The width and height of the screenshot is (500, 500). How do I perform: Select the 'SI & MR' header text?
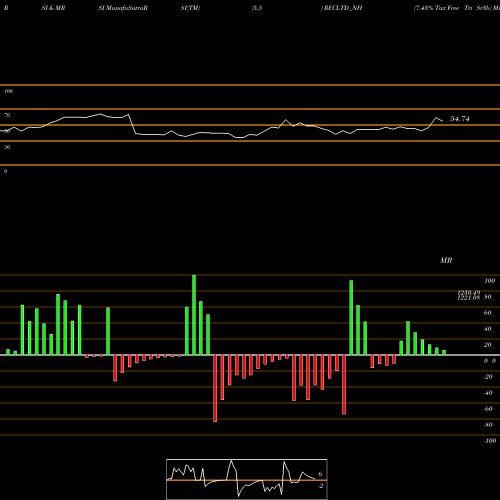[x=53, y=8]
